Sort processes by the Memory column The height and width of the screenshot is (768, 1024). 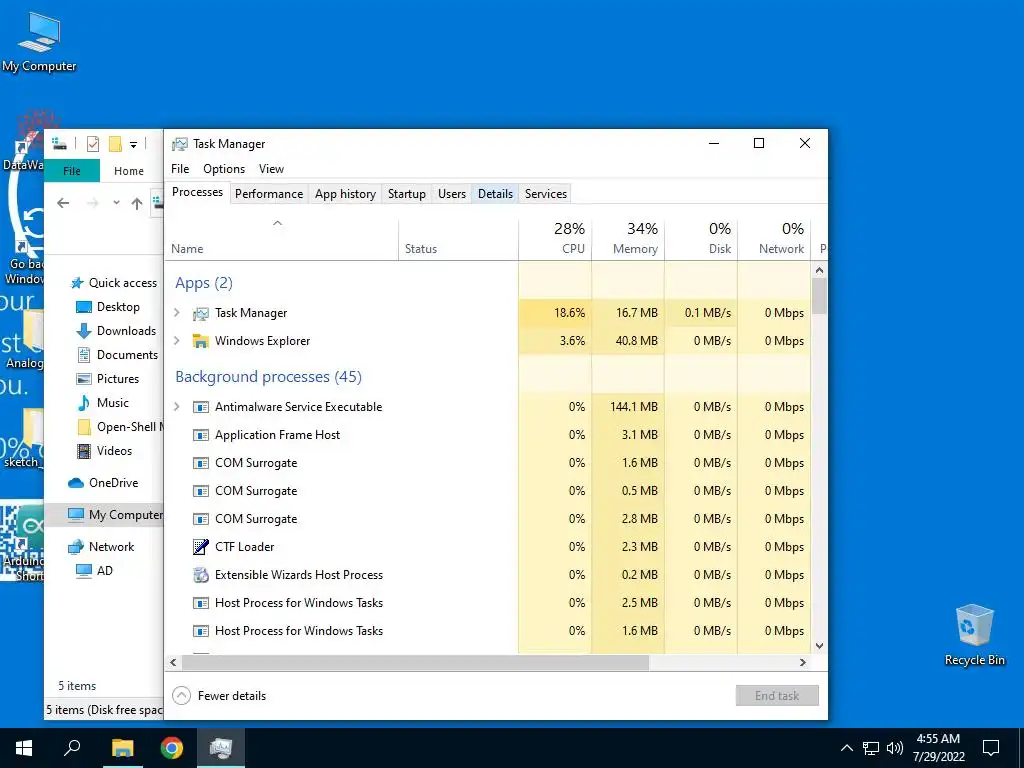pos(628,238)
